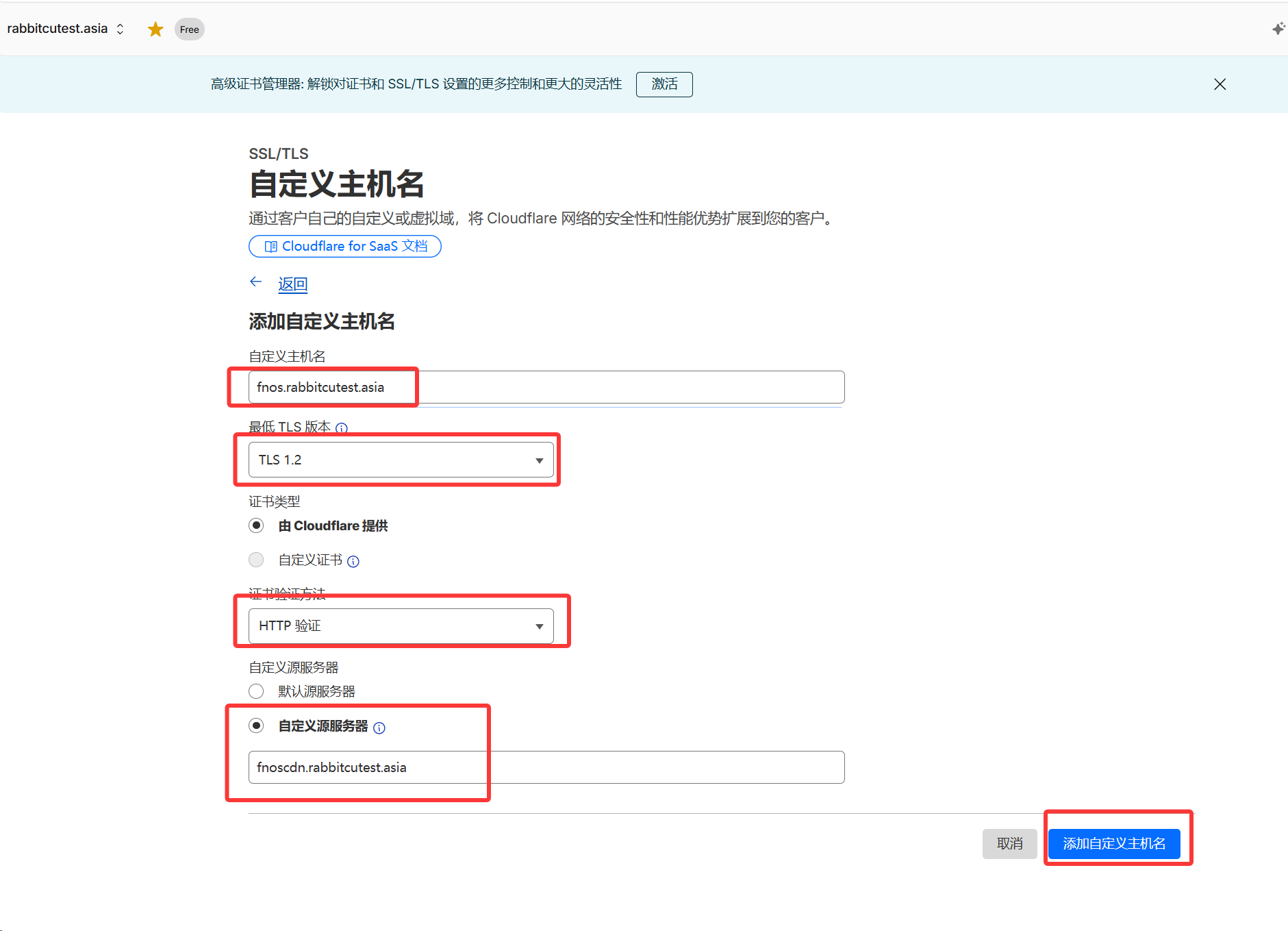Open the Cloudflare for SaaS 文档 link
This screenshot has width=1288, height=931.
pyautogui.click(x=345, y=246)
